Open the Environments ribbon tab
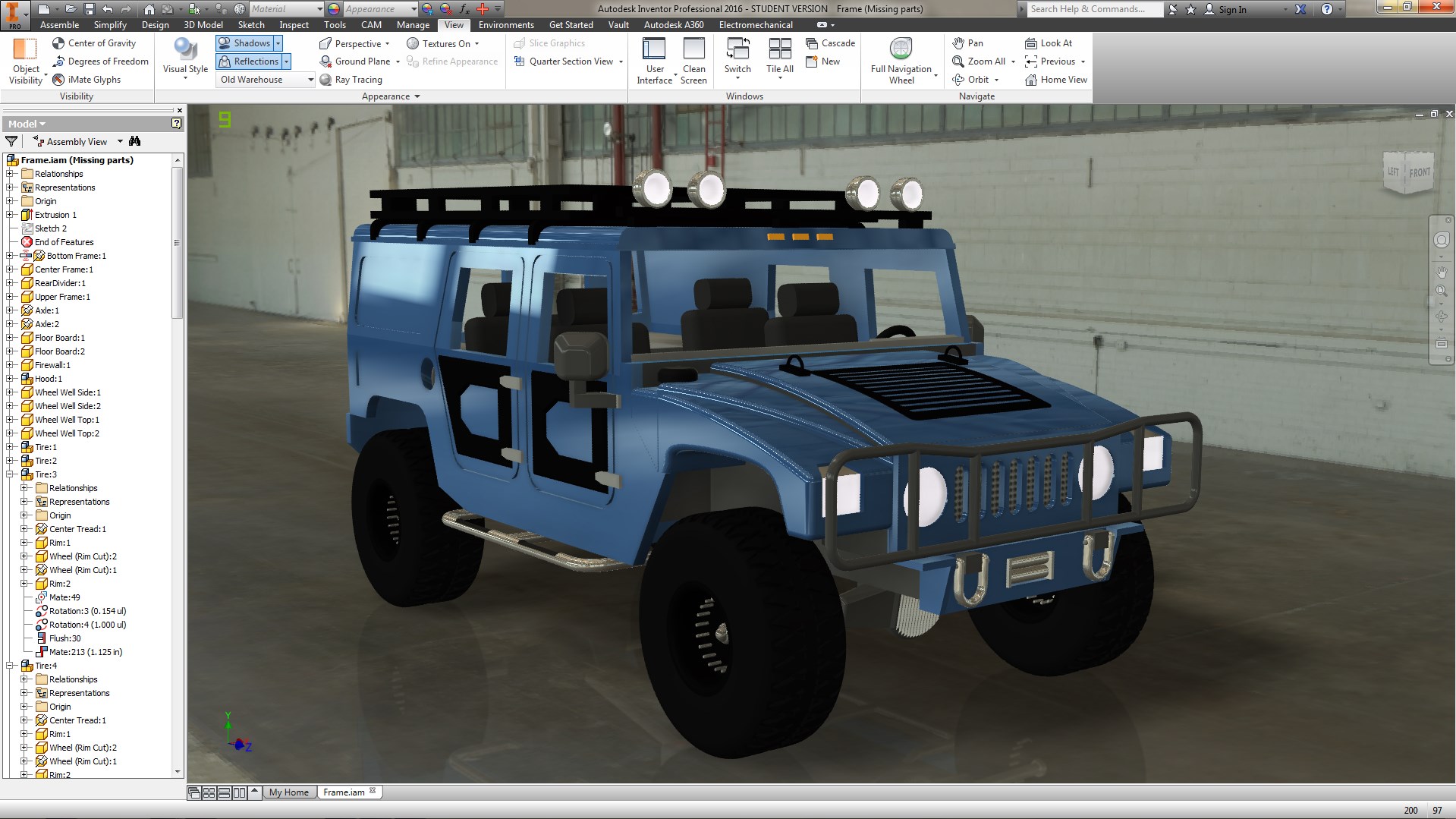1456x819 pixels. tap(506, 24)
